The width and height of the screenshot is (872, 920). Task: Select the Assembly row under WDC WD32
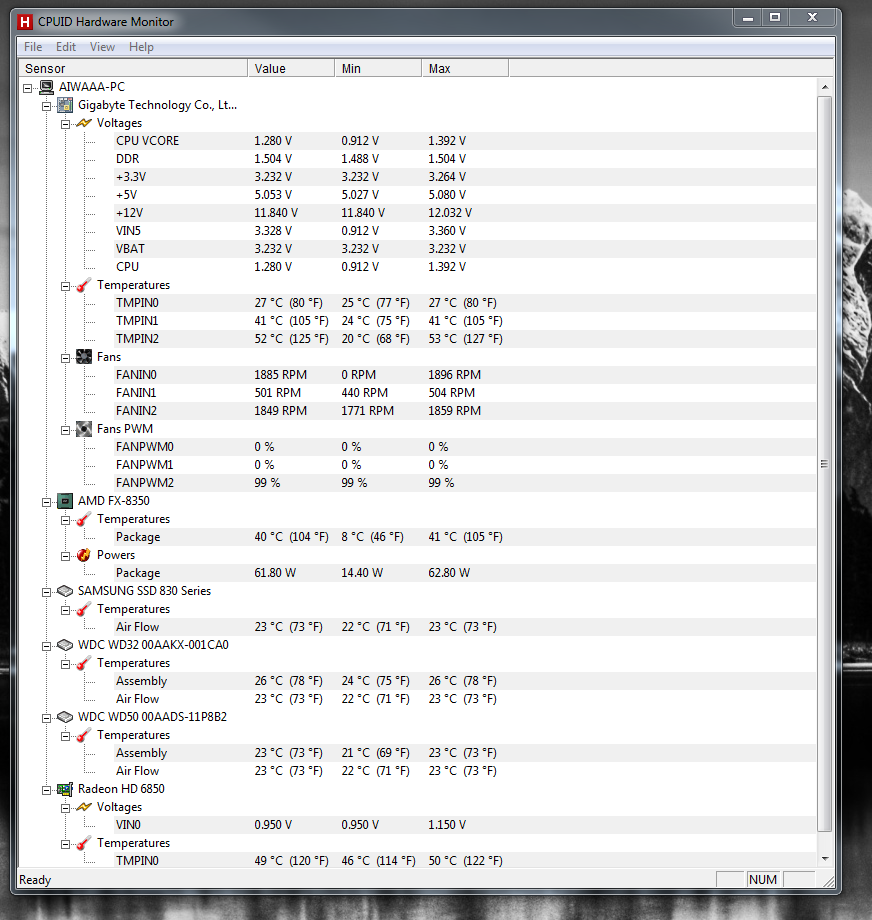465,681
